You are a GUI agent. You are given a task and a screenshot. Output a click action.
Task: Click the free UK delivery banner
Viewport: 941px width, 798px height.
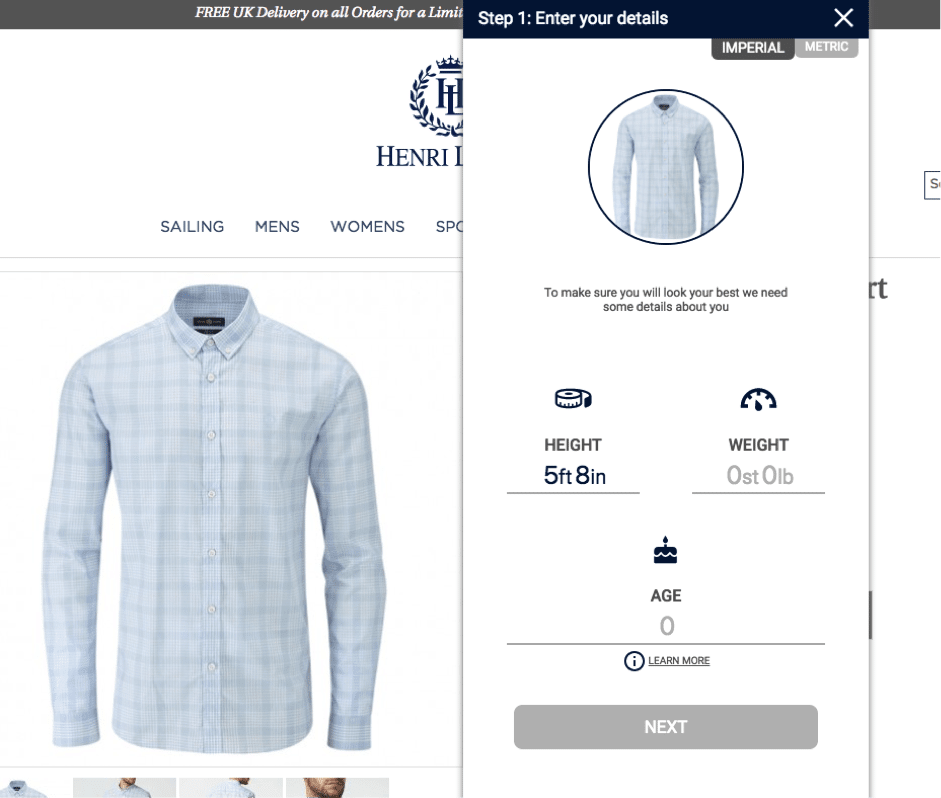[329, 13]
